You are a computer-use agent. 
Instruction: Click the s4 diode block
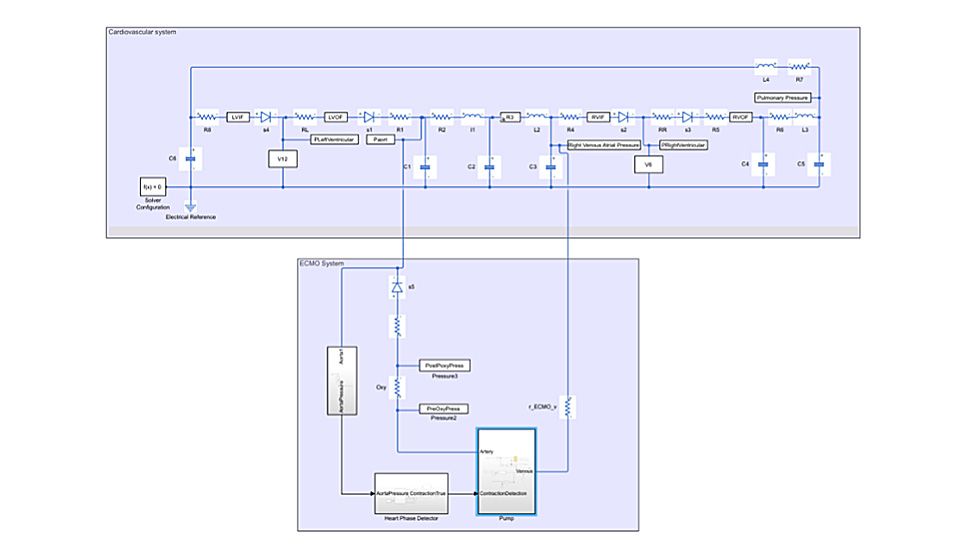tap(266, 117)
